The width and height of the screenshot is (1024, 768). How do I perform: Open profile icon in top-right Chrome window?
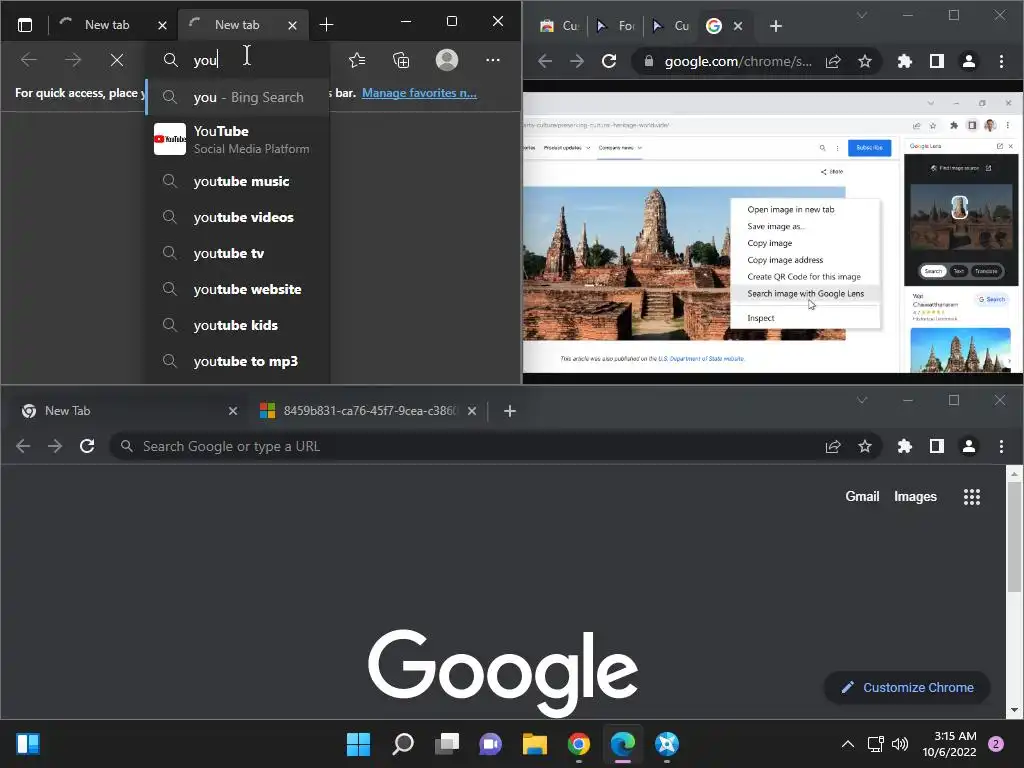(968, 61)
